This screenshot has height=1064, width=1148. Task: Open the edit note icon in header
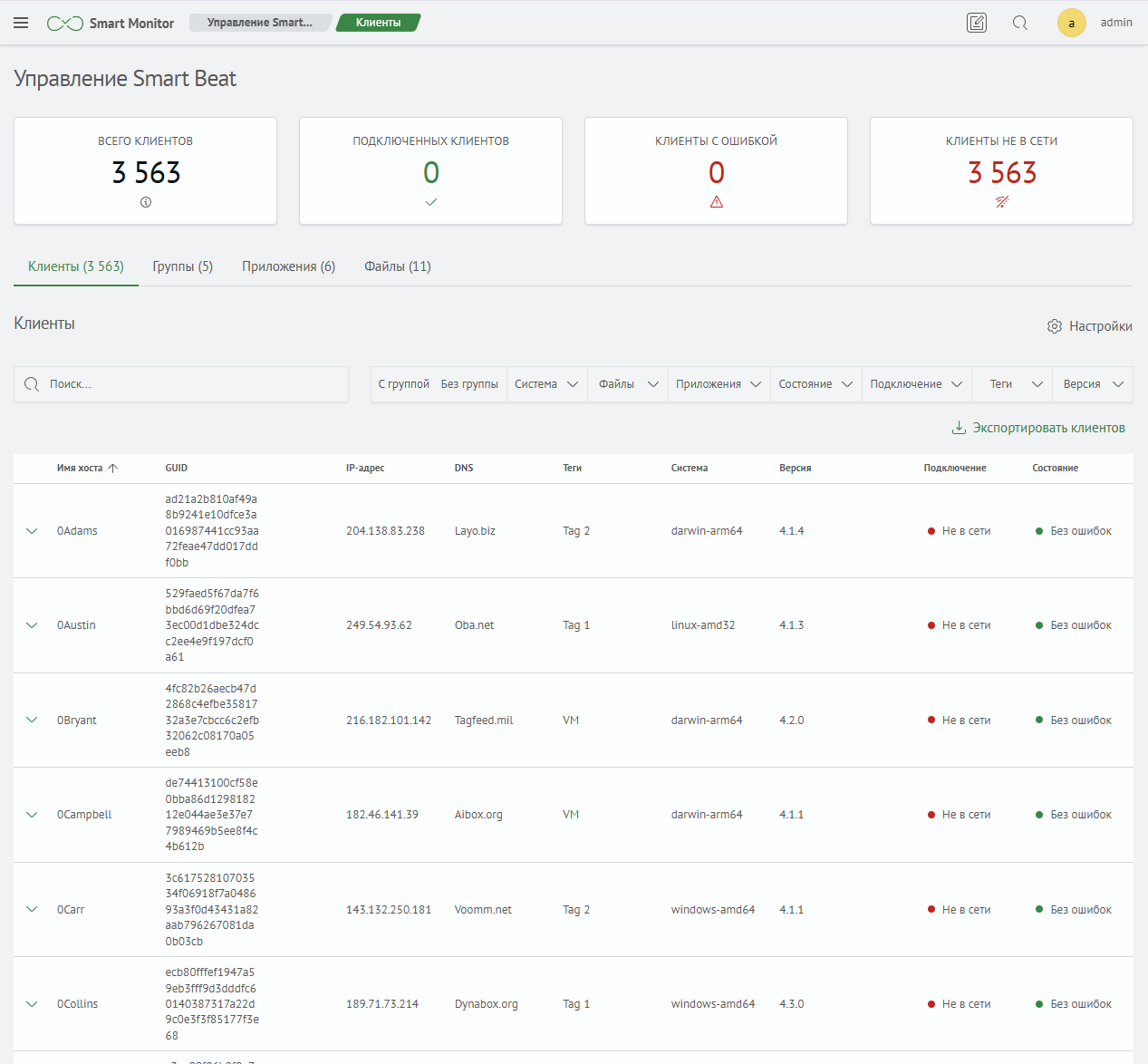(977, 23)
